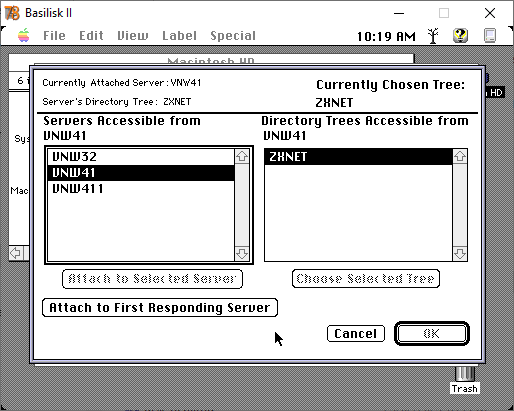The height and width of the screenshot is (411, 514).
Task: Select server VNW32 in the list
Action: (141, 157)
